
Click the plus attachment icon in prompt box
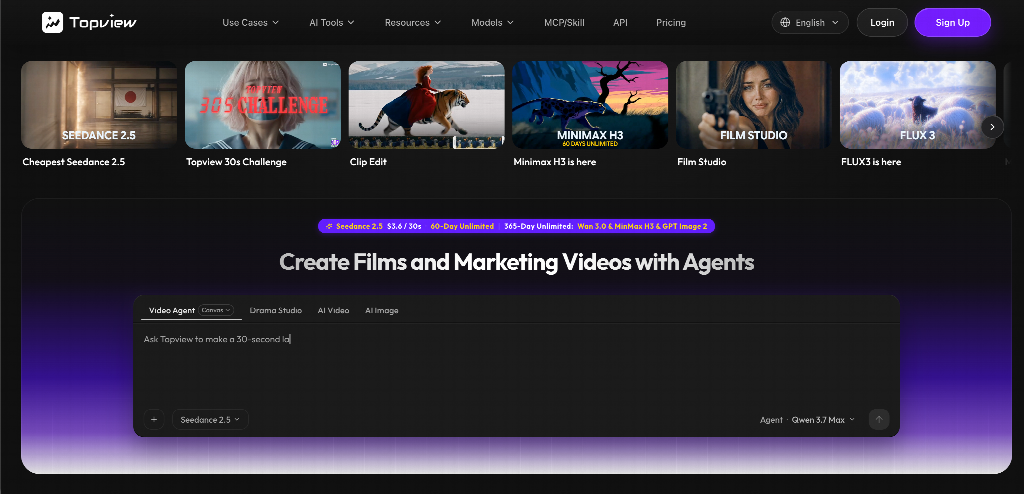[x=153, y=420]
